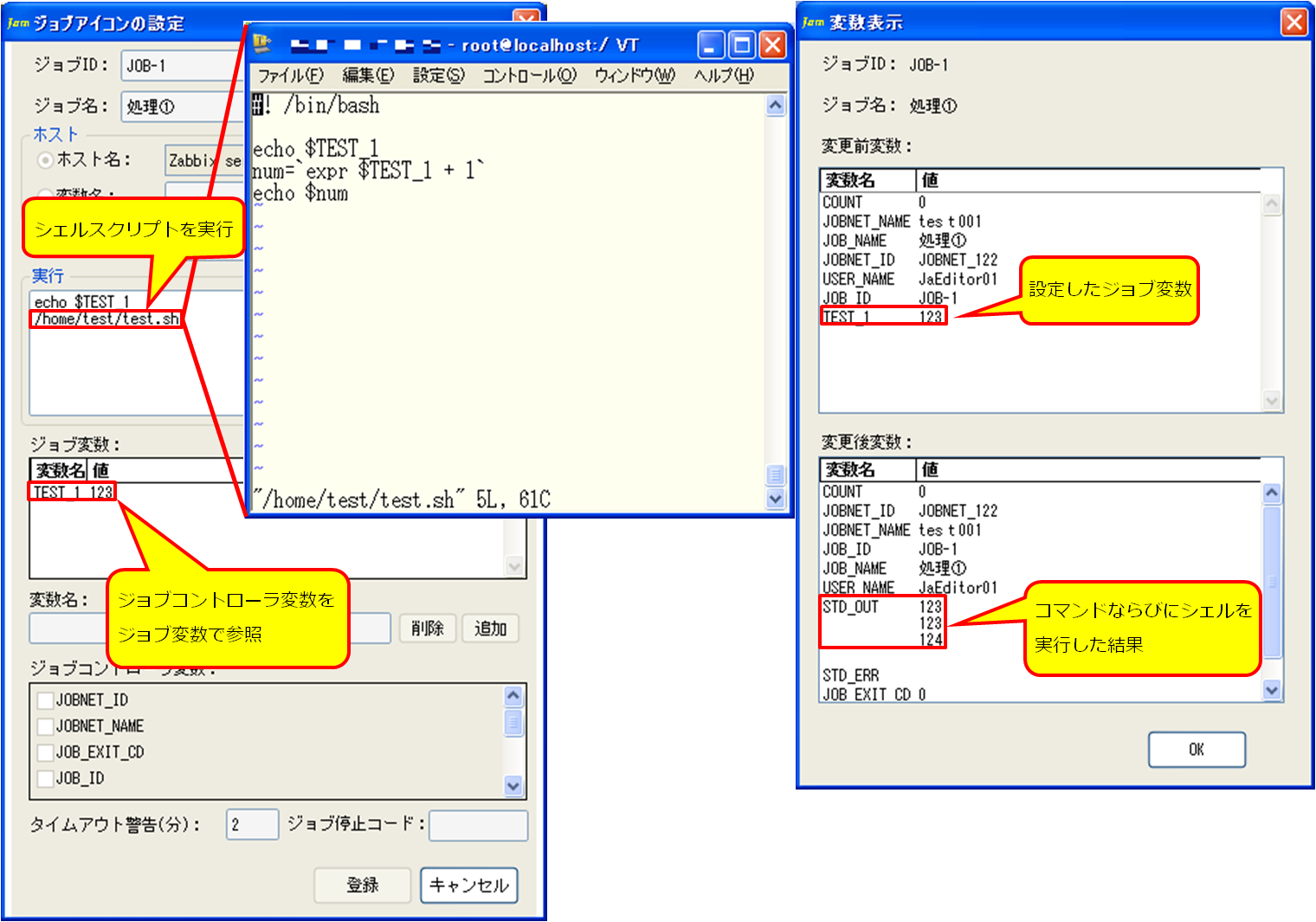Minimize the root@localhost VT terminal window
1316x922 pixels.
click(711, 44)
